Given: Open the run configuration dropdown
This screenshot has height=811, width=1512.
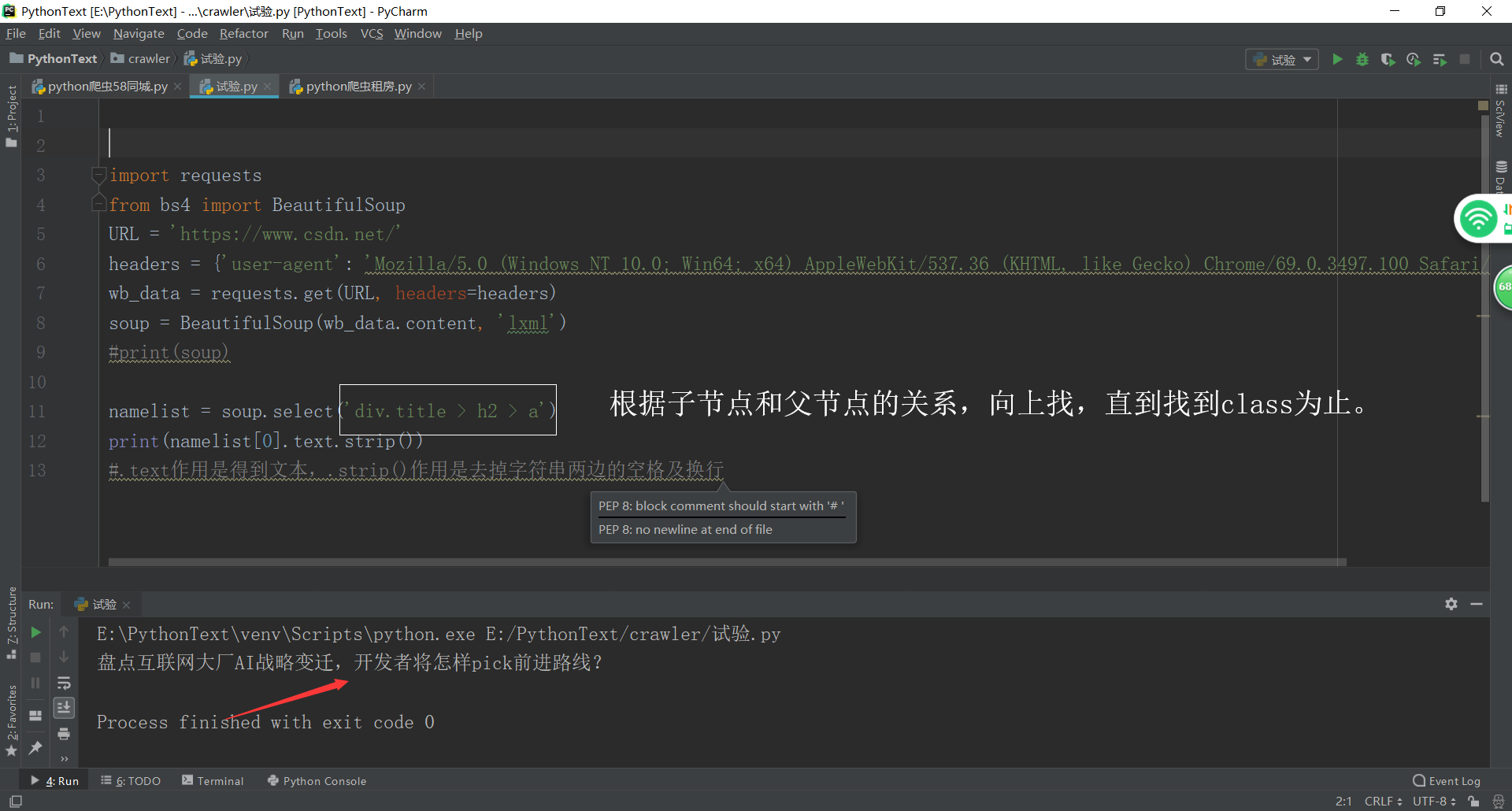Looking at the screenshot, I should click(x=1281, y=59).
